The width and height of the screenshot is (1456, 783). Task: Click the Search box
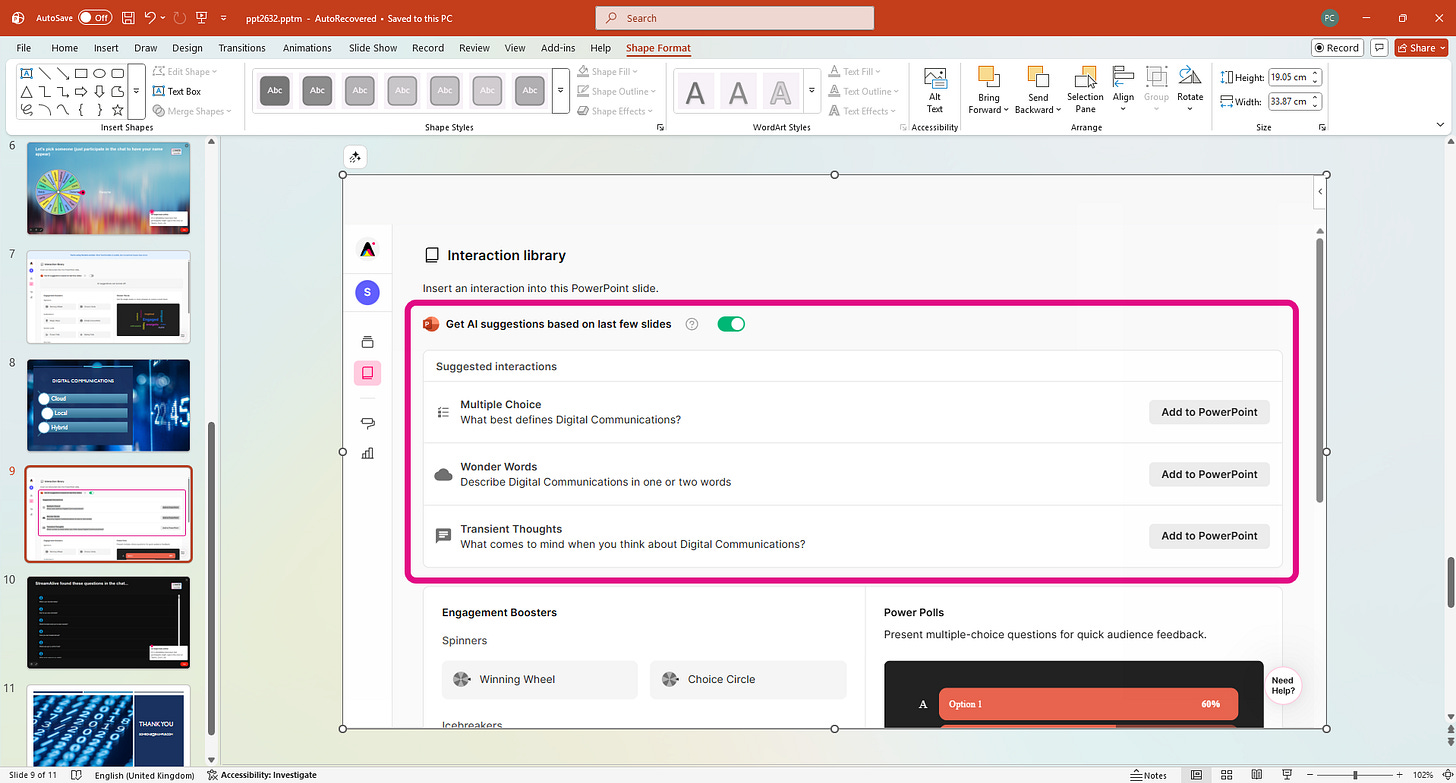735,18
